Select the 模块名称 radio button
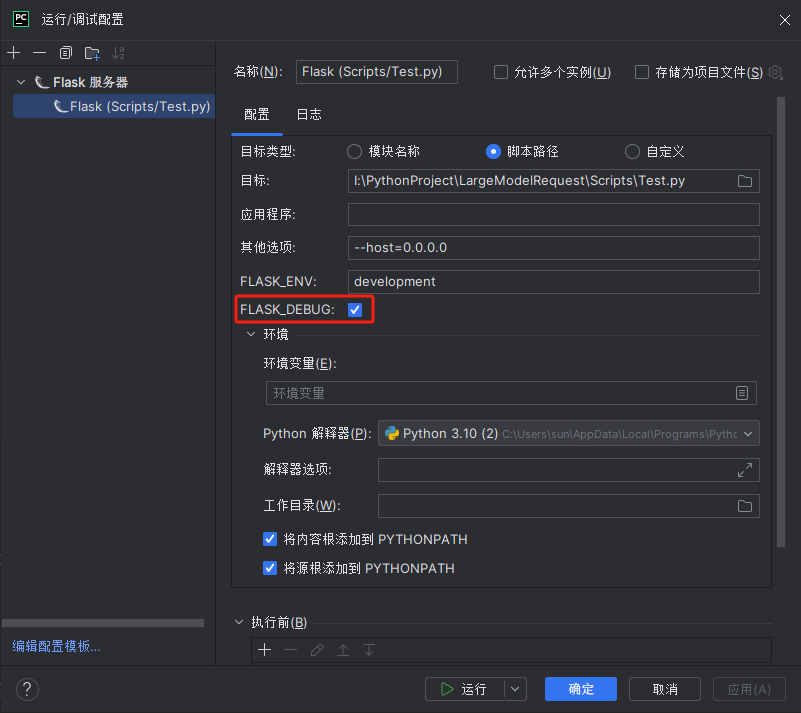 (354, 152)
